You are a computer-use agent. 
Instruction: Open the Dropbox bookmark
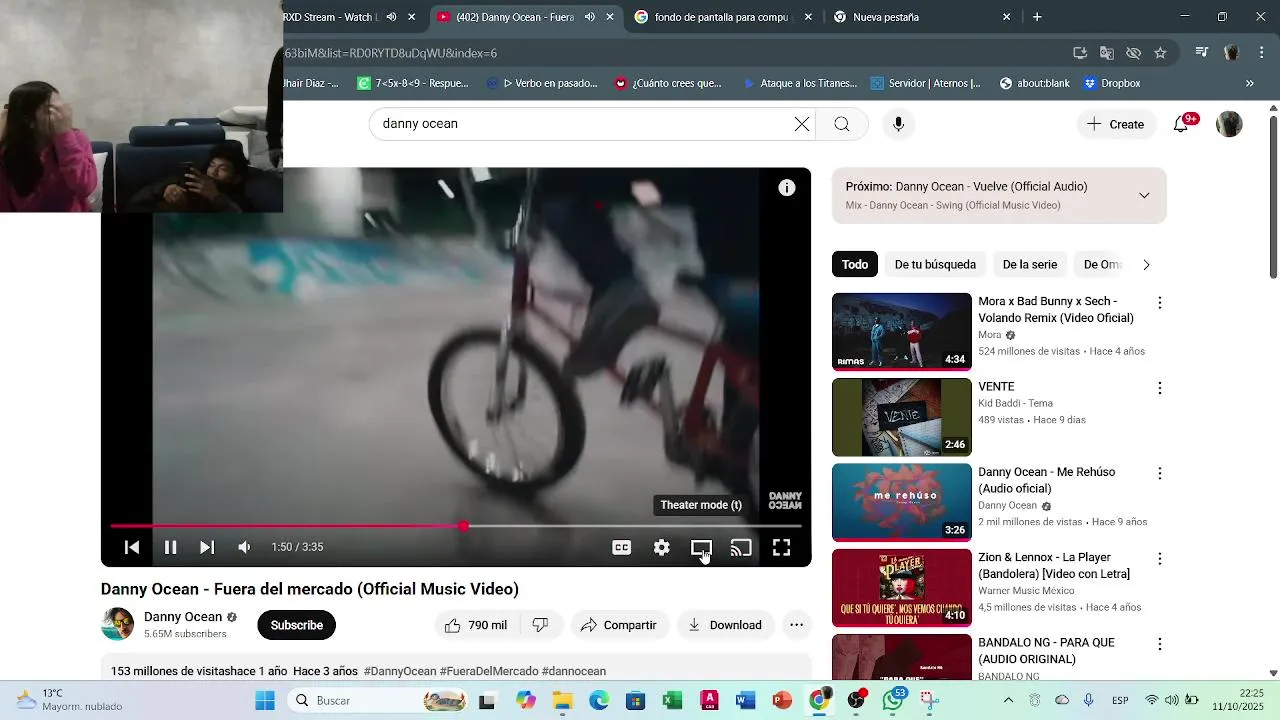1112,83
